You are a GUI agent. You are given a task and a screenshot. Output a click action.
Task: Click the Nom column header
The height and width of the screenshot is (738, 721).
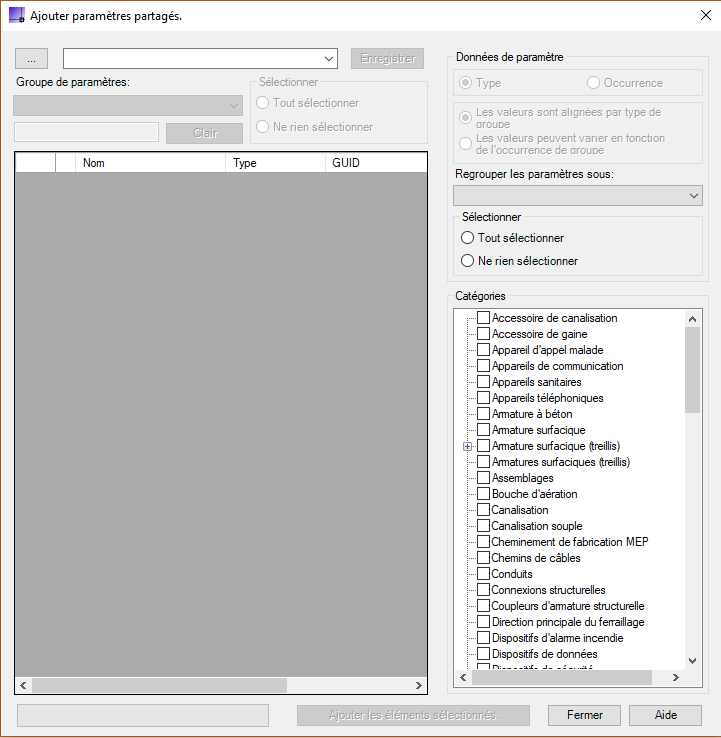[x=151, y=163]
